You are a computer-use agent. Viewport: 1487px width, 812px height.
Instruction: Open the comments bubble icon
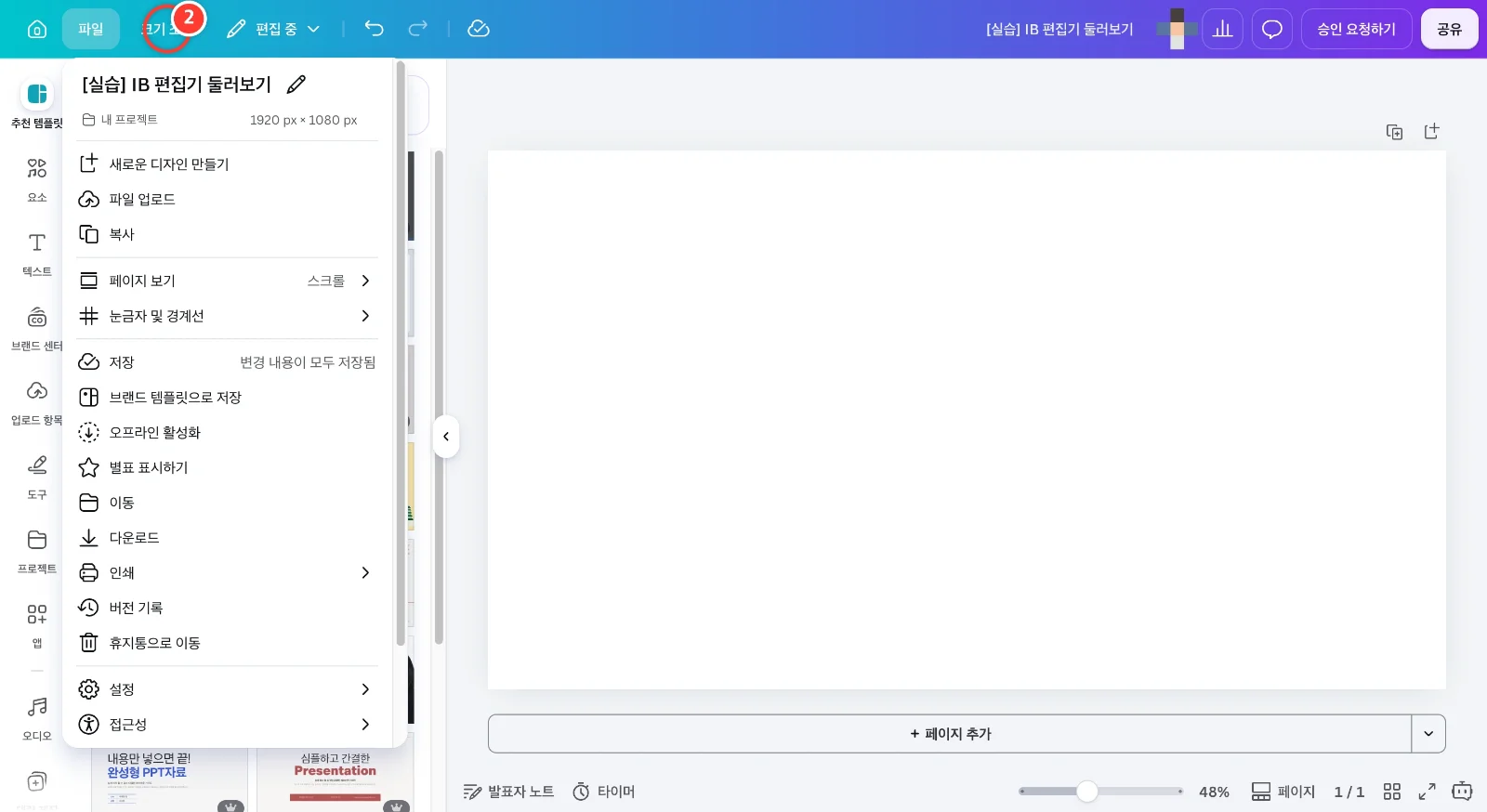[1272, 29]
